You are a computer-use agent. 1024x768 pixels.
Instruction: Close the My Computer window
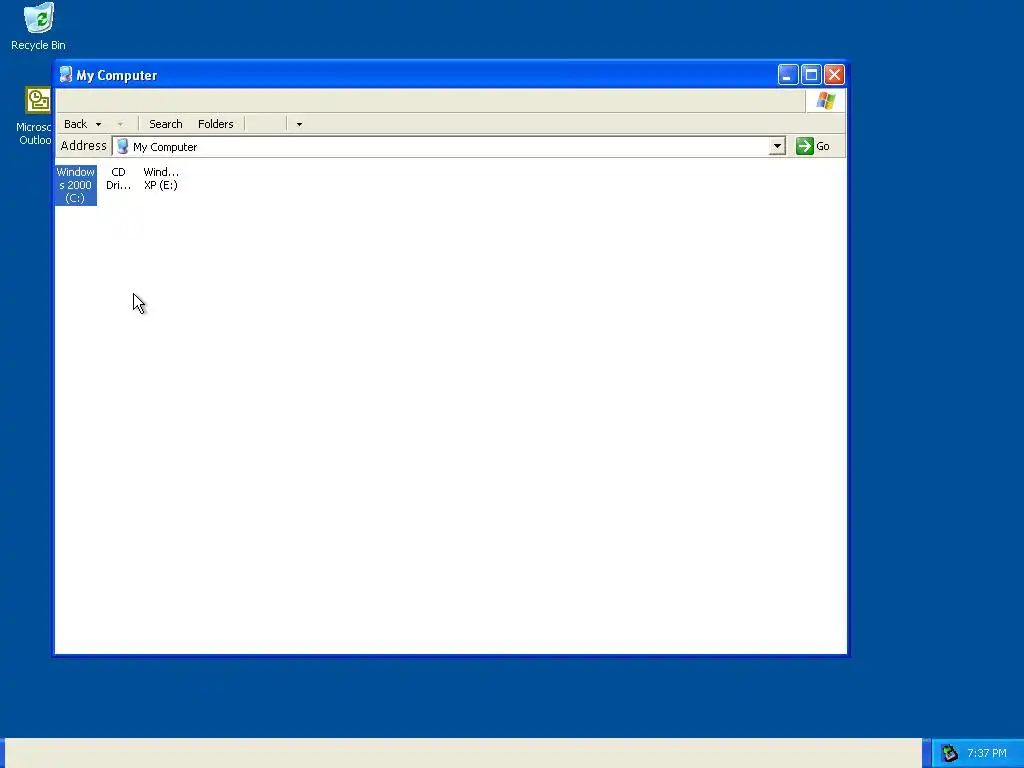(834, 75)
